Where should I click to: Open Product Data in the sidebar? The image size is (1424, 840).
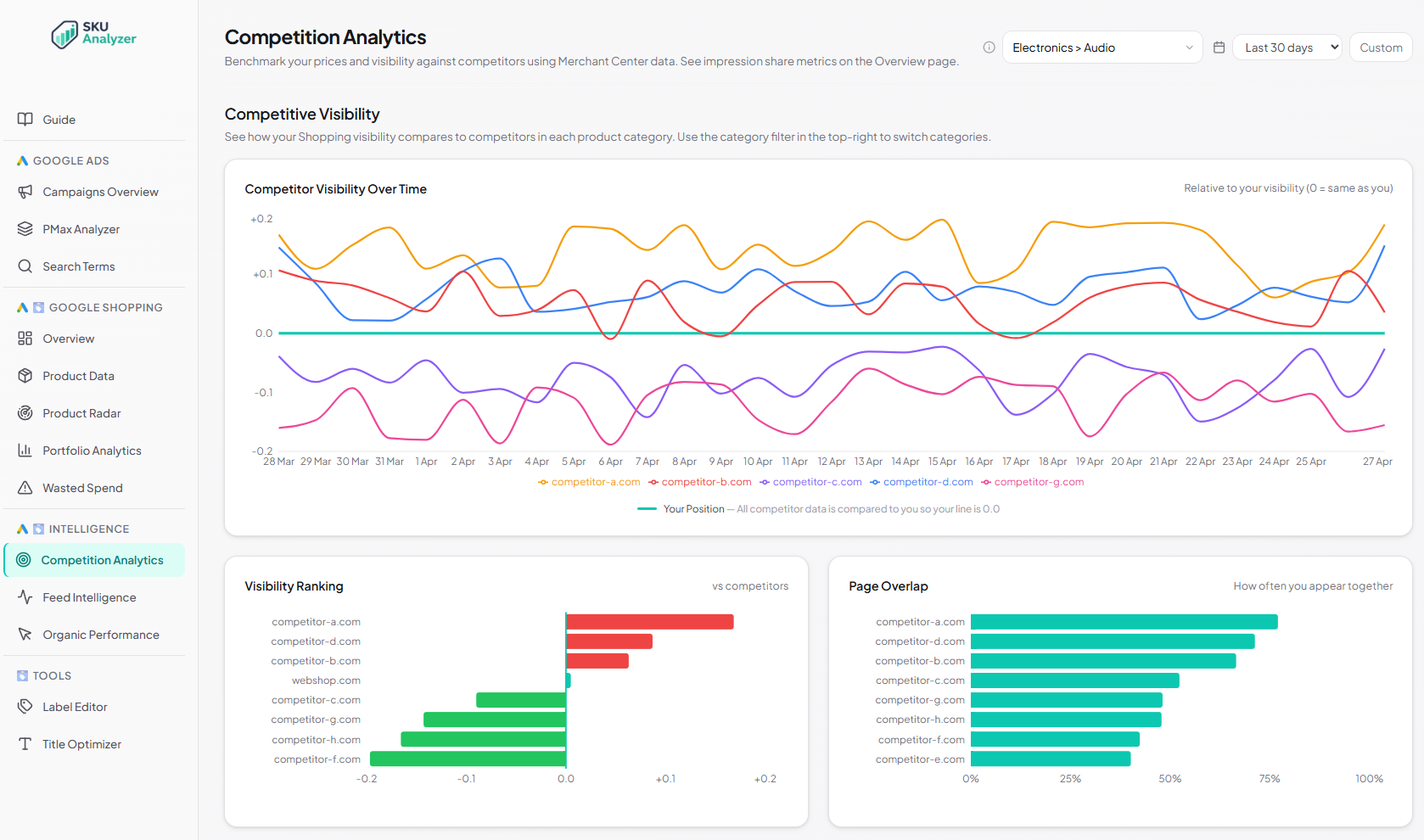[x=78, y=375]
